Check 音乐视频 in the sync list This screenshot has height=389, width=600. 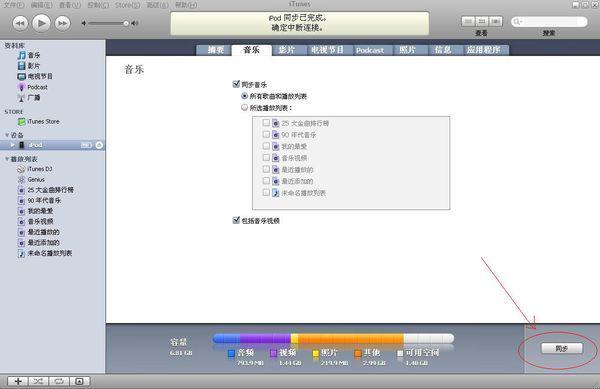pos(266,157)
